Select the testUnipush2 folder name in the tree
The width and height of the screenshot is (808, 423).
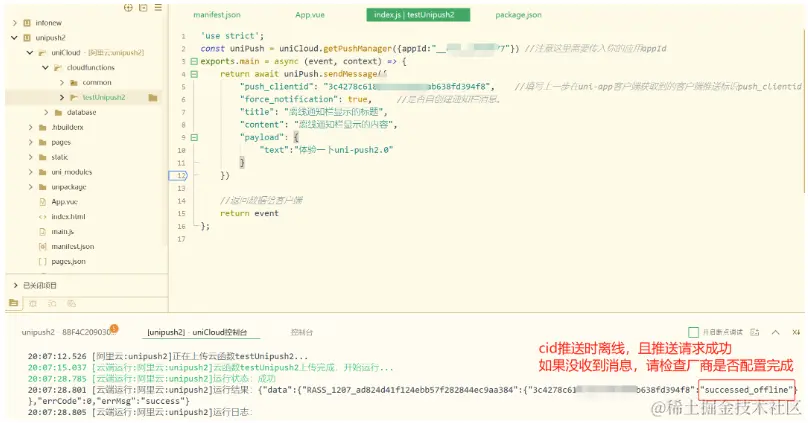(x=104, y=97)
